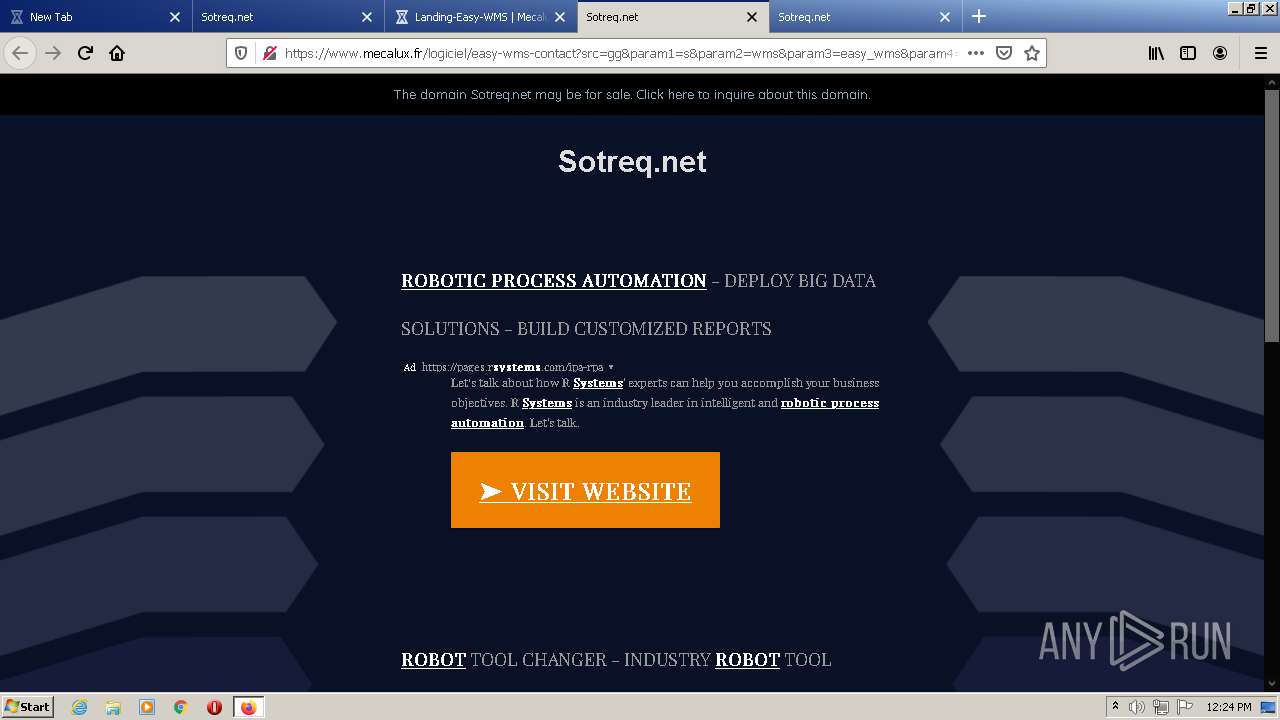Screen dimensions: 1280x720
Task: Open Action Center flag icon
Action: pos(1183,707)
